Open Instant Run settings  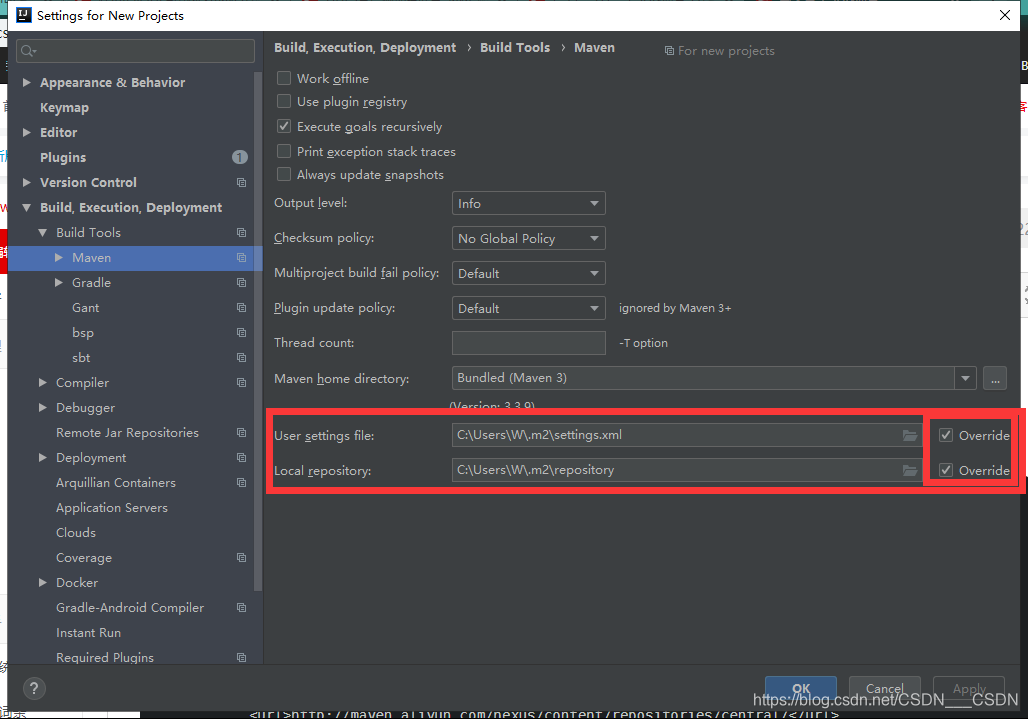[89, 632]
